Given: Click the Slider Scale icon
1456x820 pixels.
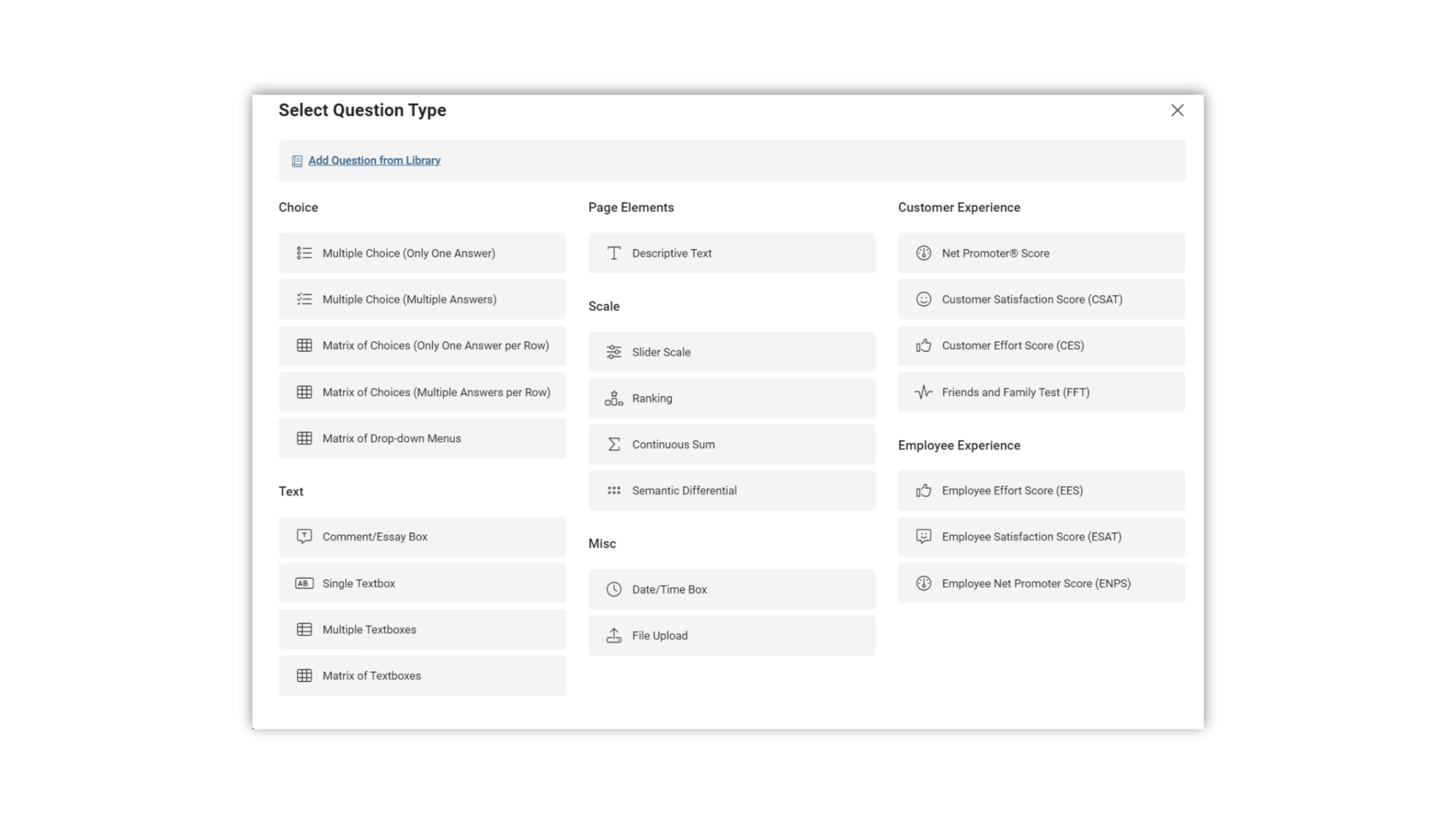Looking at the screenshot, I should point(614,352).
